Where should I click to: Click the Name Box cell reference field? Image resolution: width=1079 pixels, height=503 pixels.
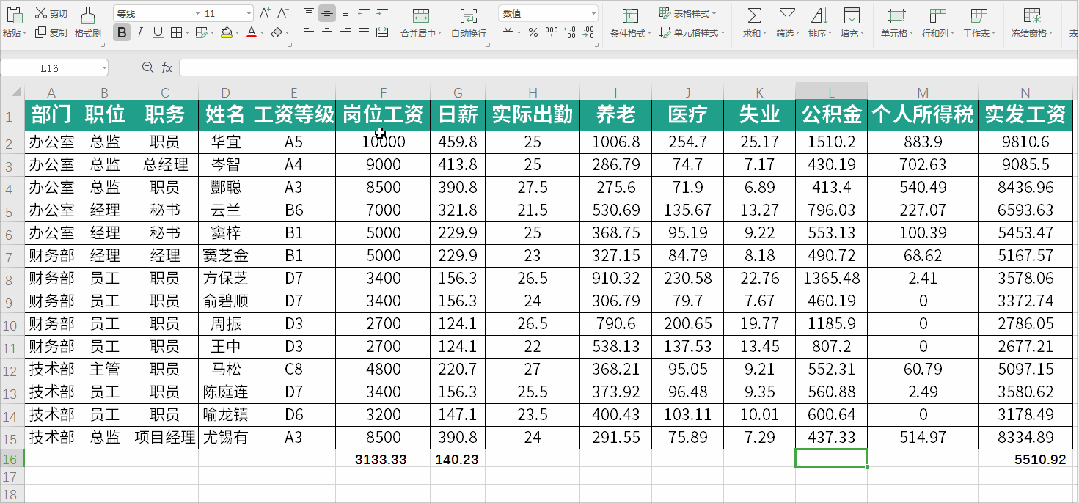50,67
